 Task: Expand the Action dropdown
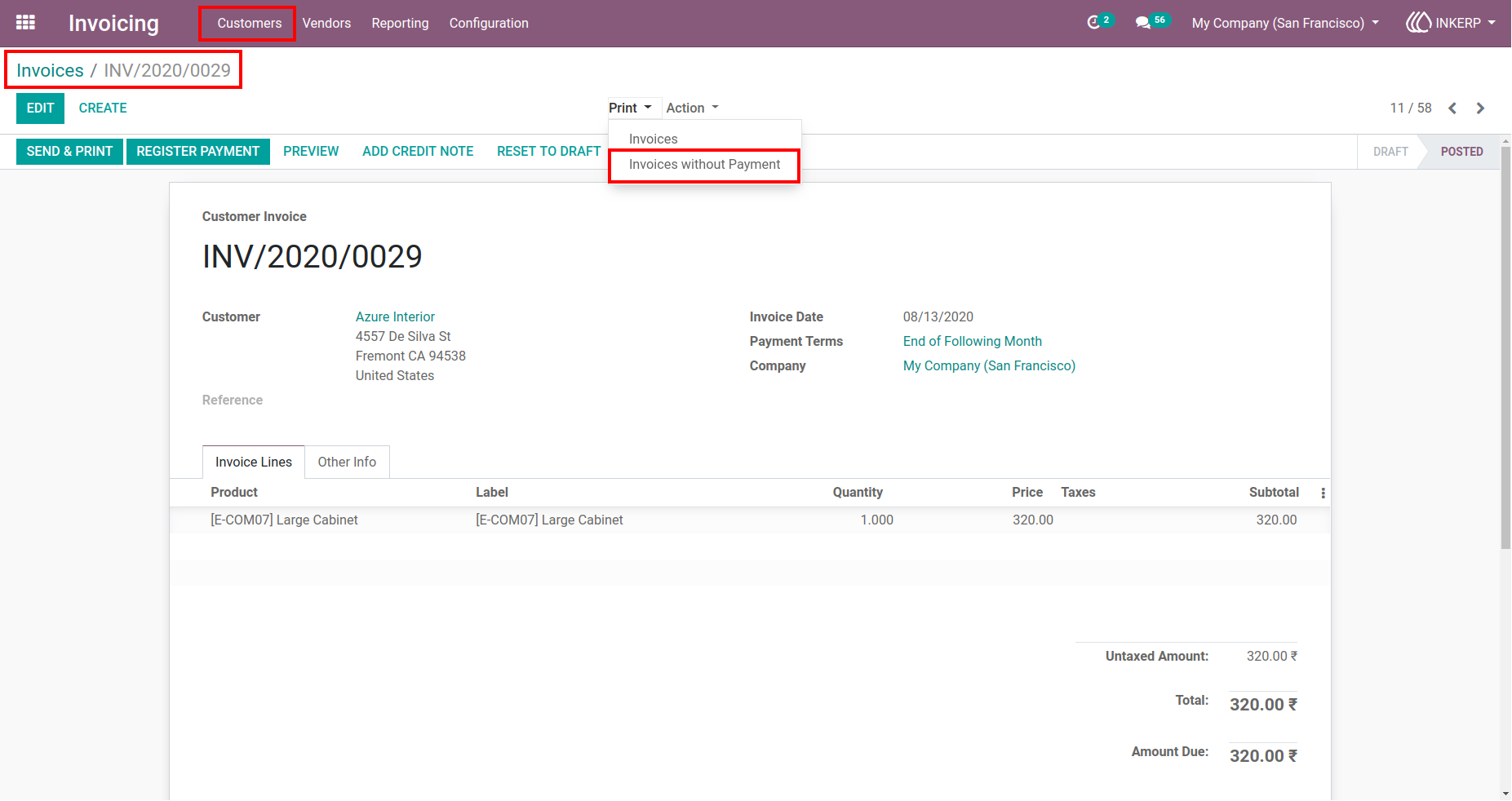(x=692, y=108)
